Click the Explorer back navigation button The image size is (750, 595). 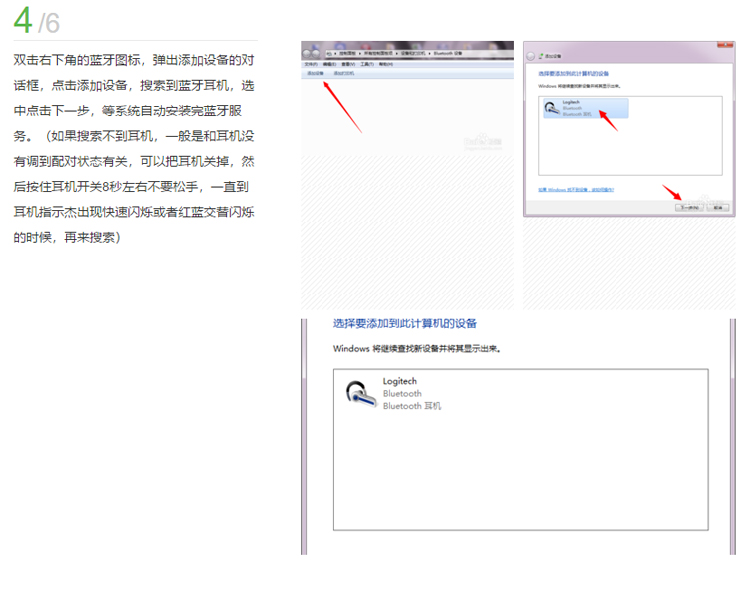coord(307,53)
